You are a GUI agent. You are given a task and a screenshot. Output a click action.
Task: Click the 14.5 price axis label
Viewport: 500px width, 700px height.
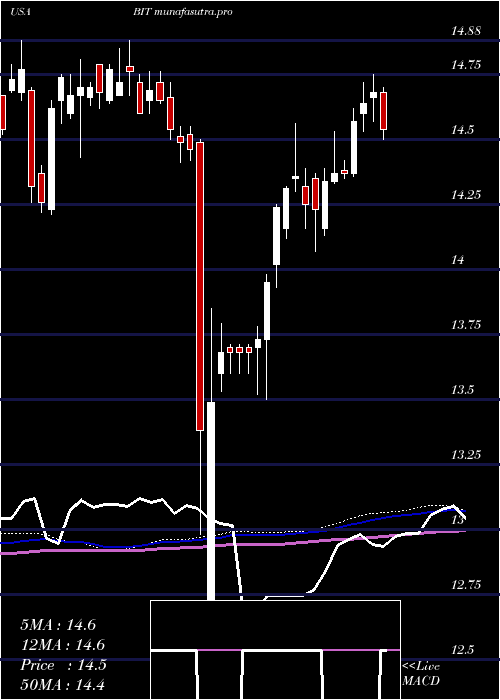[x=462, y=130]
